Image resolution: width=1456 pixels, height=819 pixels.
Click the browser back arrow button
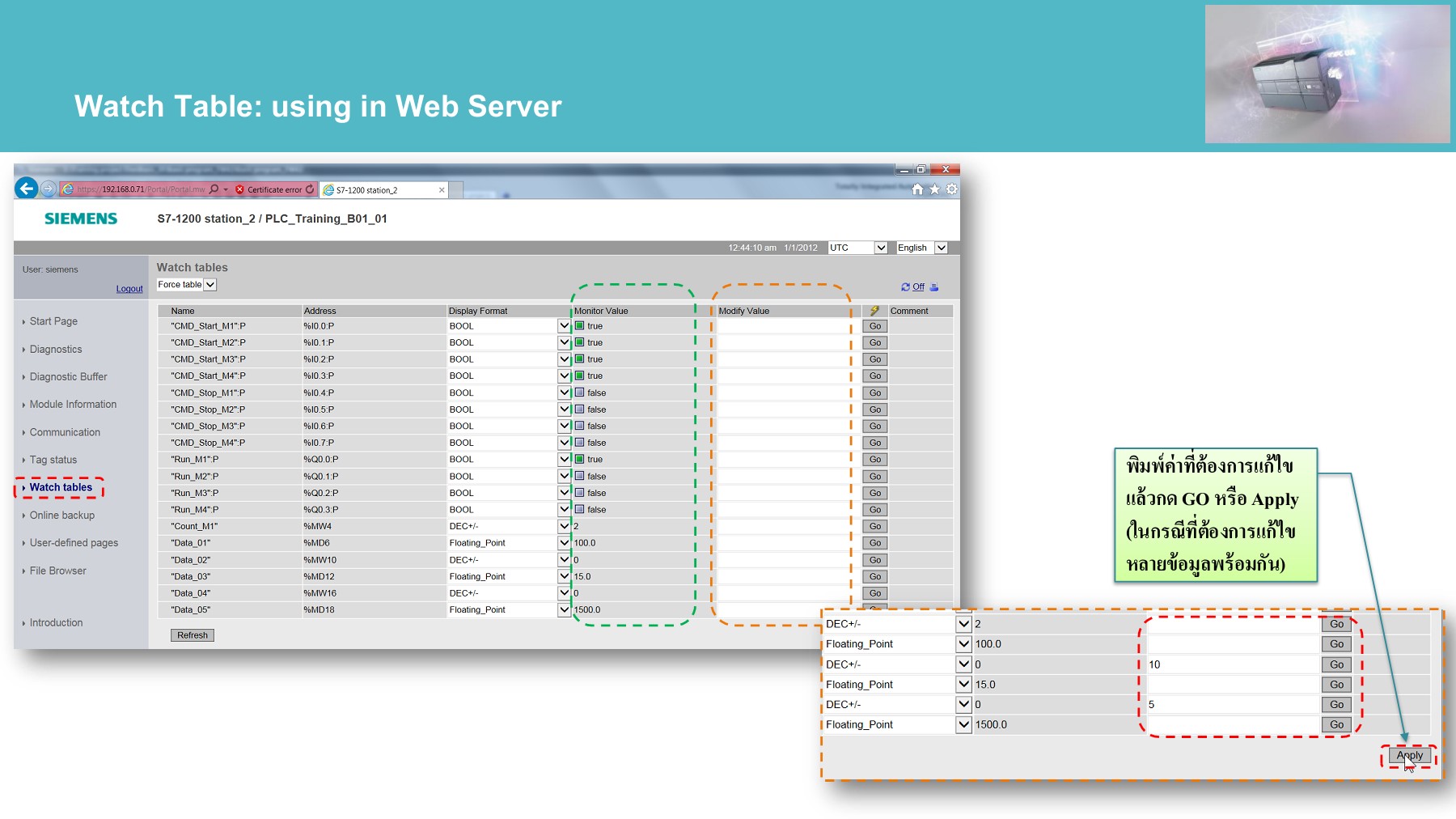[26, 189]
